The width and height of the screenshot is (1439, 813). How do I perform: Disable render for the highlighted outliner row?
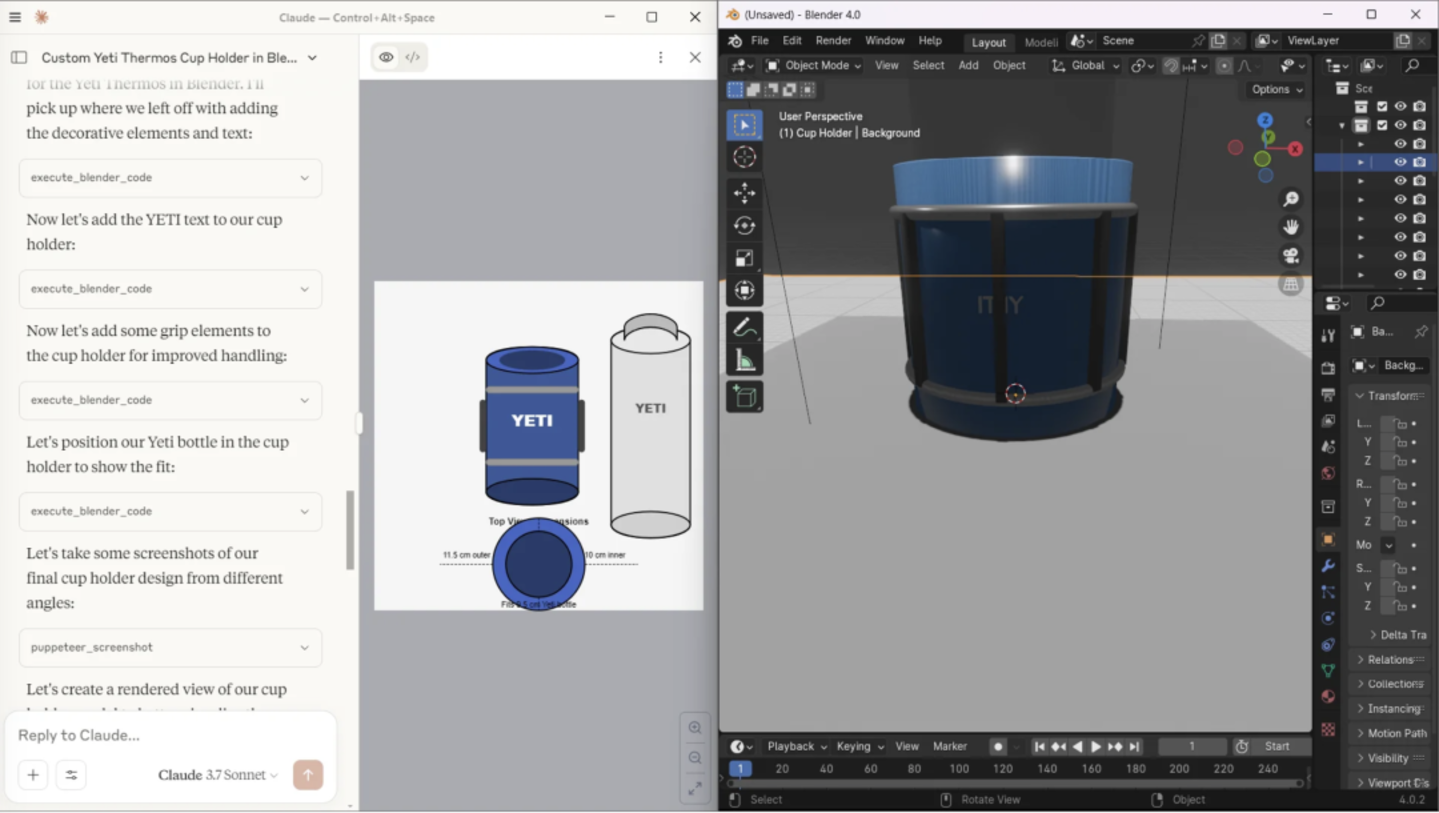click(x=1419, y=162)
